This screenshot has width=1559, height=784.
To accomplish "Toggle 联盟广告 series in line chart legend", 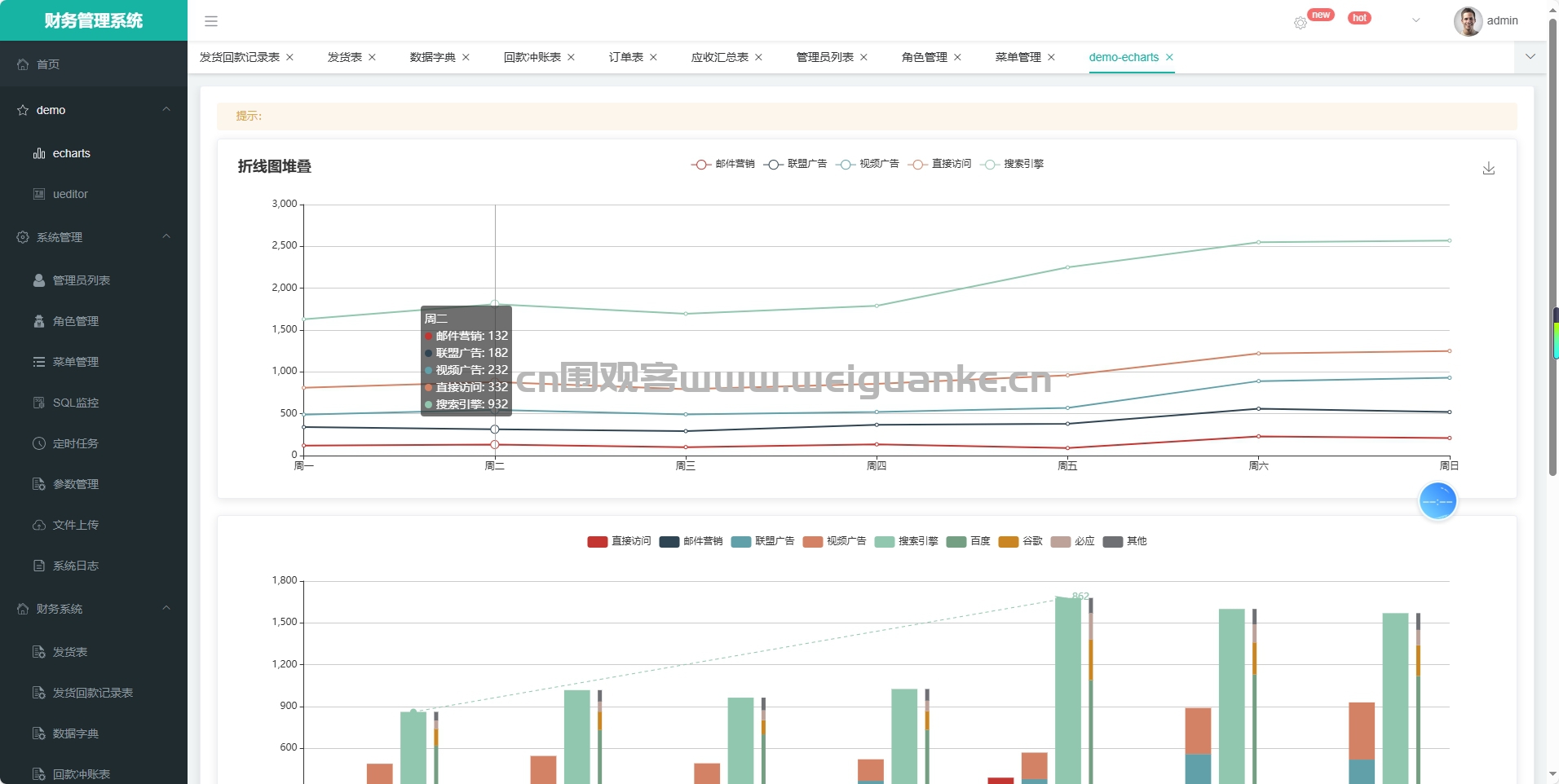I will 795,164.
